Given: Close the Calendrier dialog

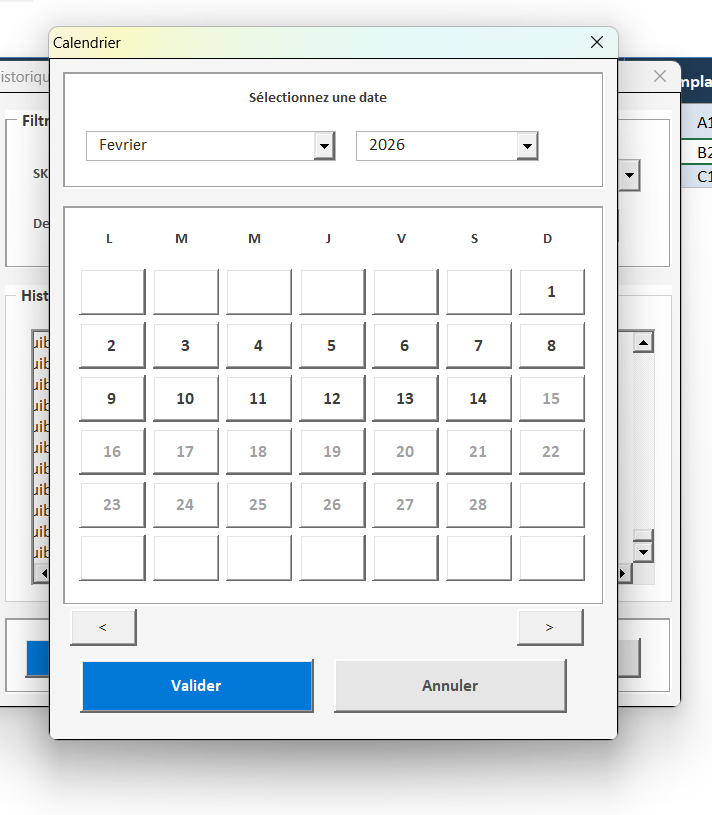Looking at the screenshot, I should 597,42.
